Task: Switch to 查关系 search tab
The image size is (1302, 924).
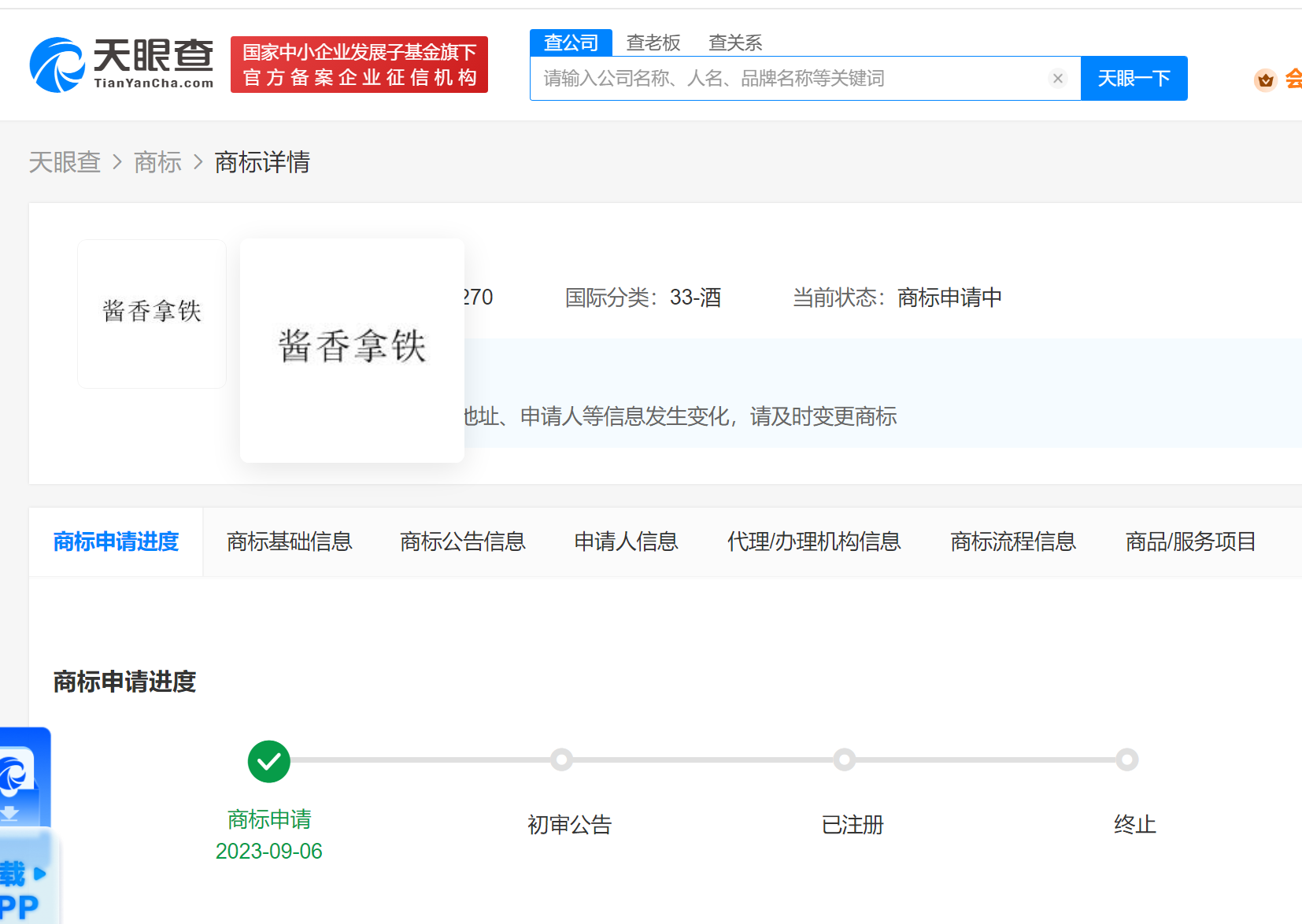Action: click(734, 43)
